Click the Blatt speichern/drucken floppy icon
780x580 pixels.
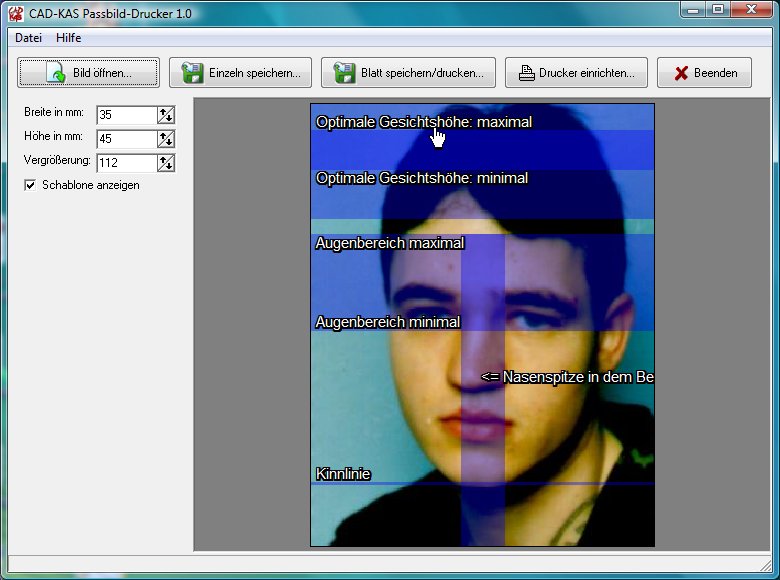[x=345, y=73]
